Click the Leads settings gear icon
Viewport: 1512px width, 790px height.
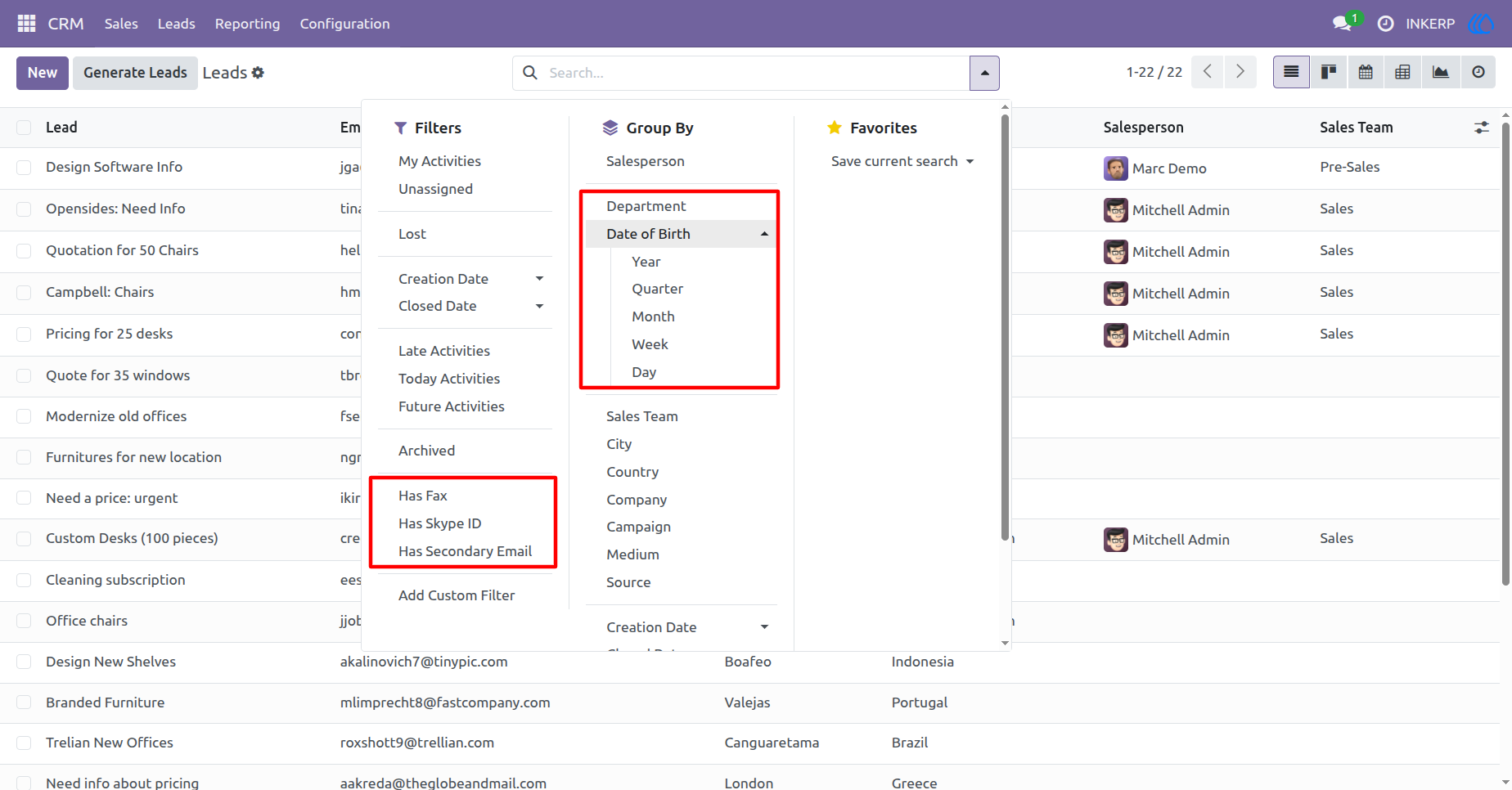tap(258, 73)
